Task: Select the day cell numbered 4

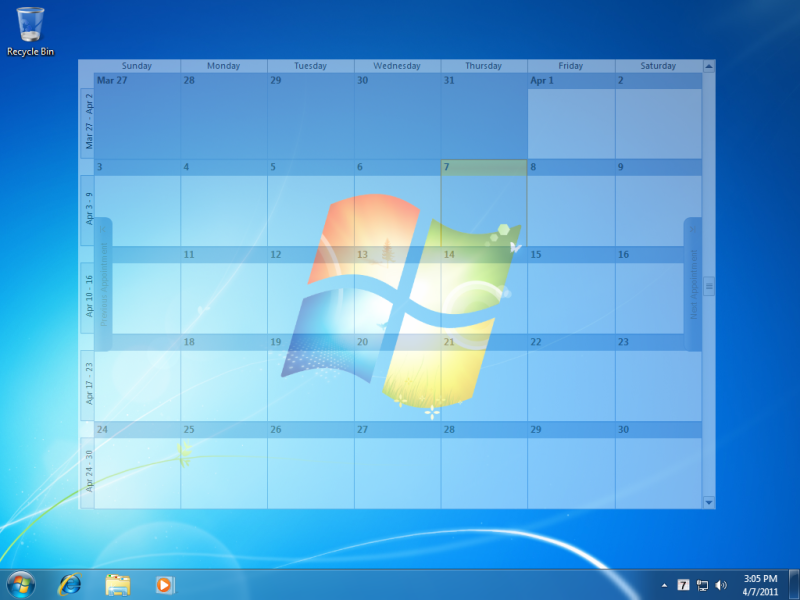Action: point(223,203)
